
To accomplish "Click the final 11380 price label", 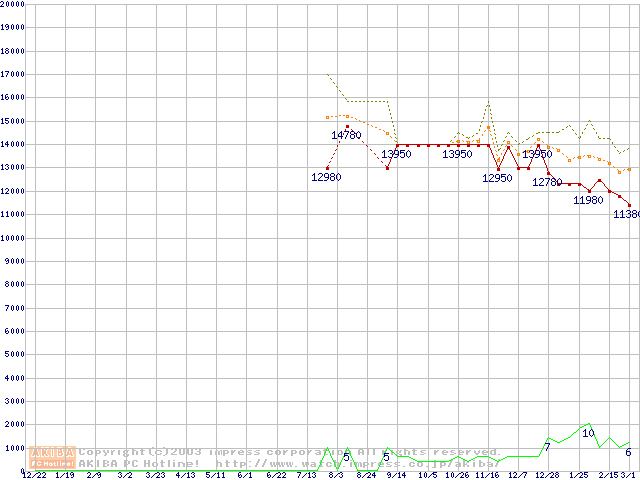I will pos(625,214).
